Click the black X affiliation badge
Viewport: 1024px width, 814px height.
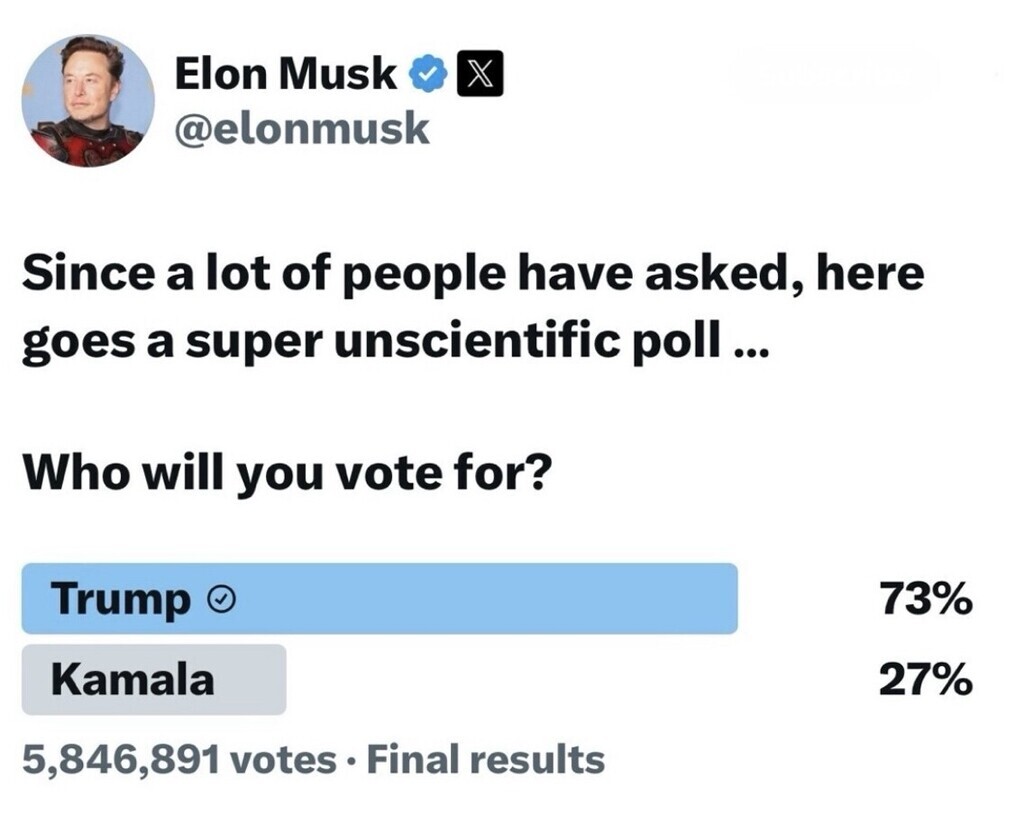[x=480, y=76]
